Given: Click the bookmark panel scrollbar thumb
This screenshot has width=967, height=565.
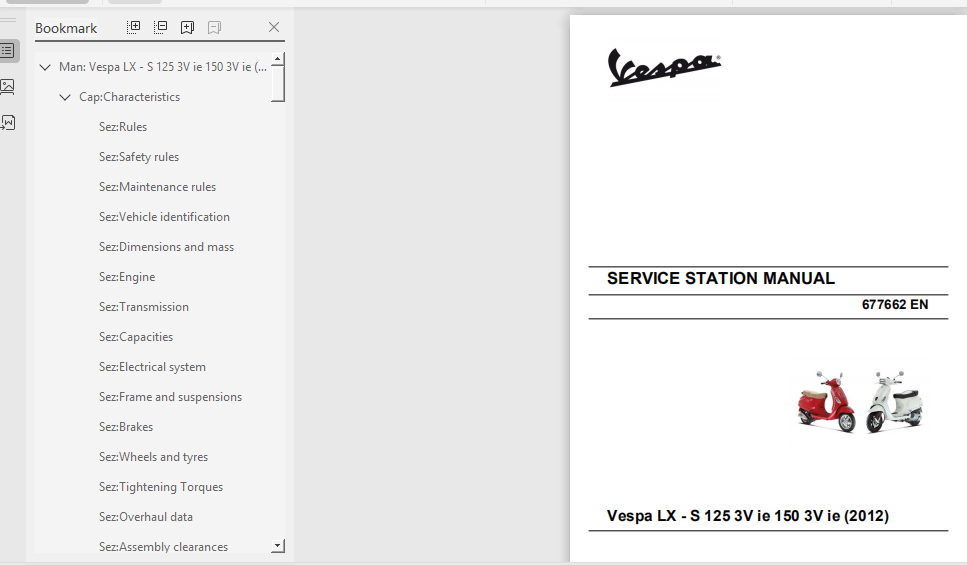Looking at the screenshot, I should pyautogui.click(x=278, y=83).
